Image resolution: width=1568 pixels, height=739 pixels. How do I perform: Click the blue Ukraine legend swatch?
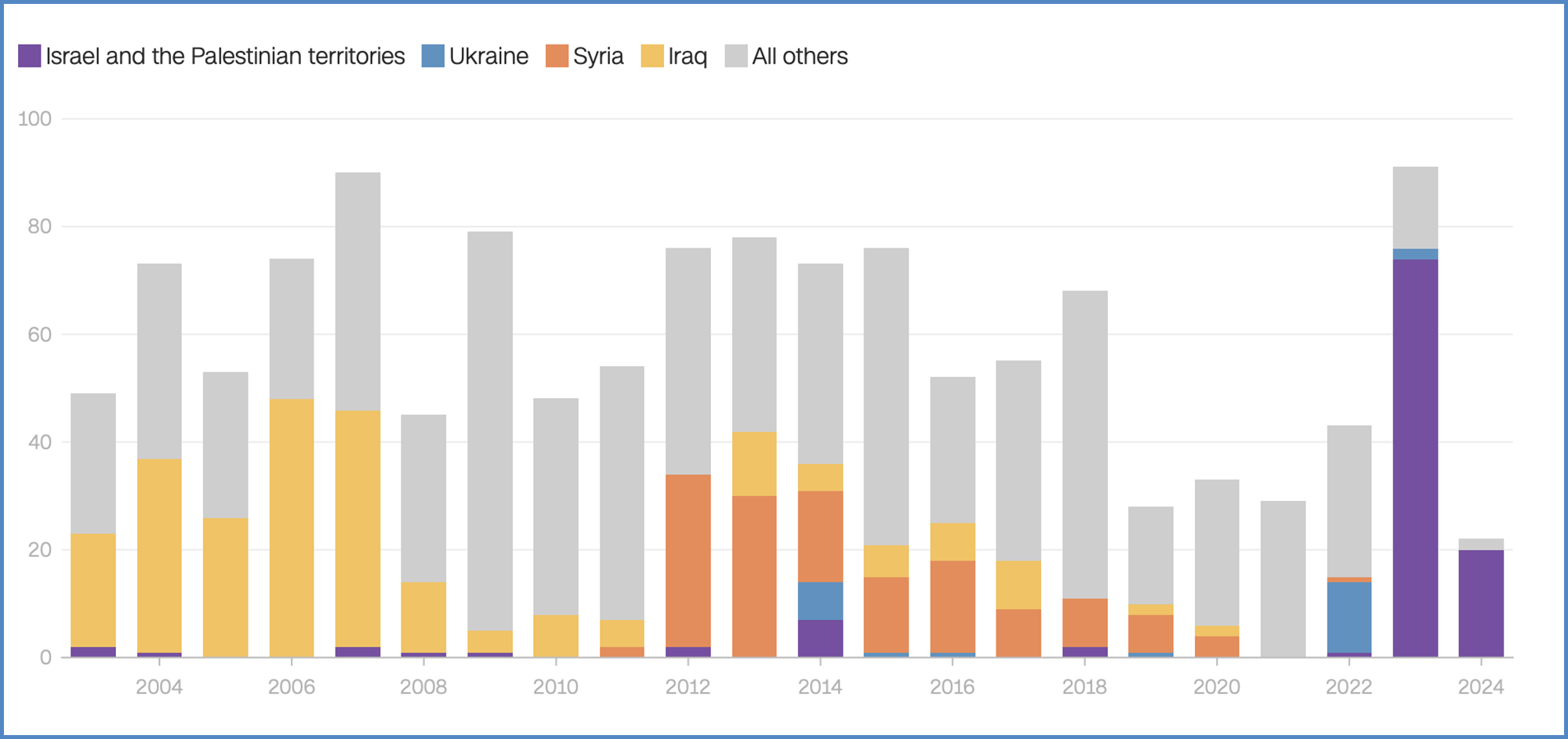pyautogui.click(x=433, y=56)
